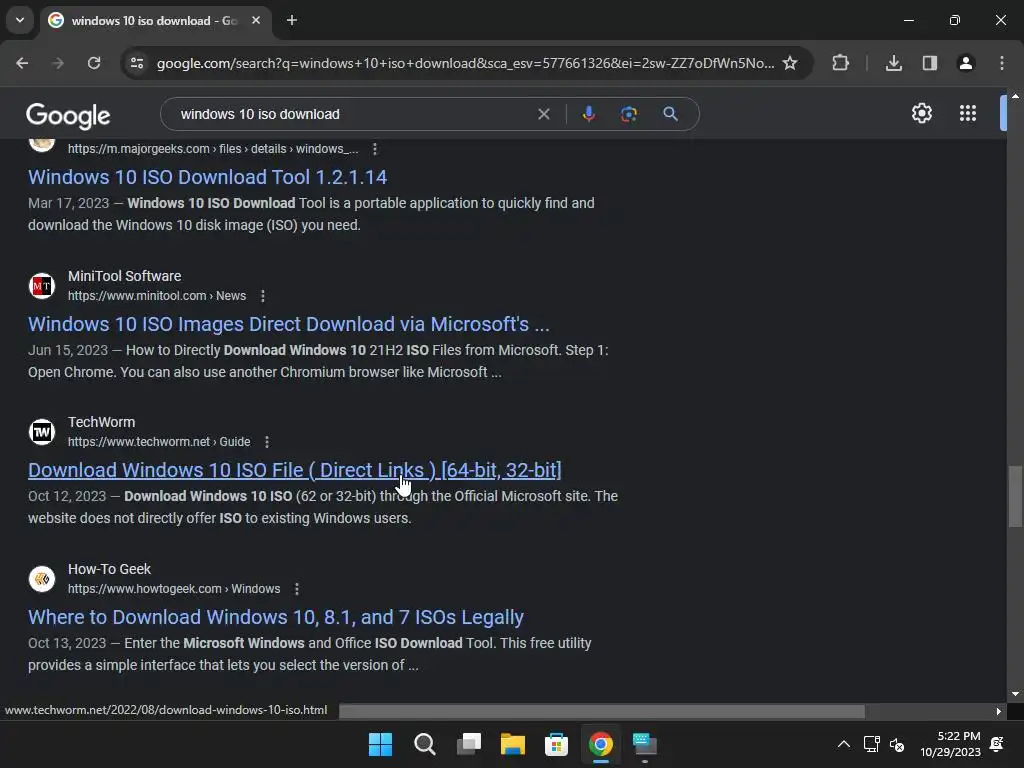Click the majorgeeks.com breadcrumb URL
This screenshot has height=768, width=1024.
tap(213, 149)
